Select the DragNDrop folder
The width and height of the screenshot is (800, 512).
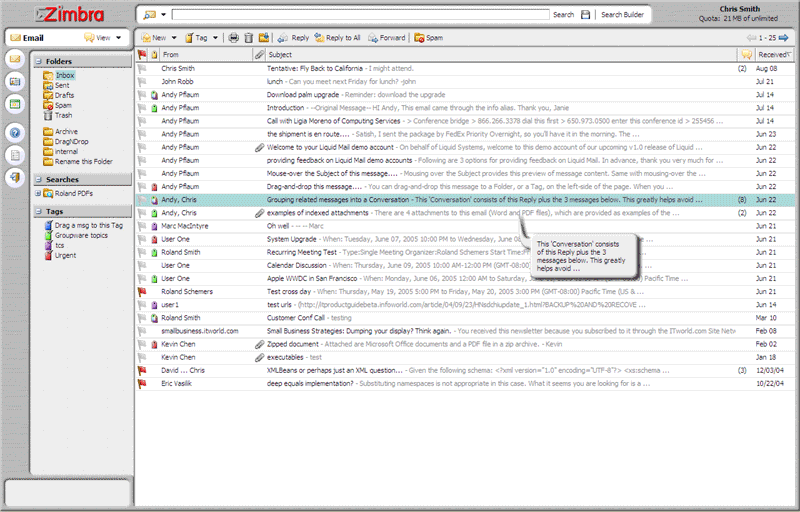click(x=71, y=142)
